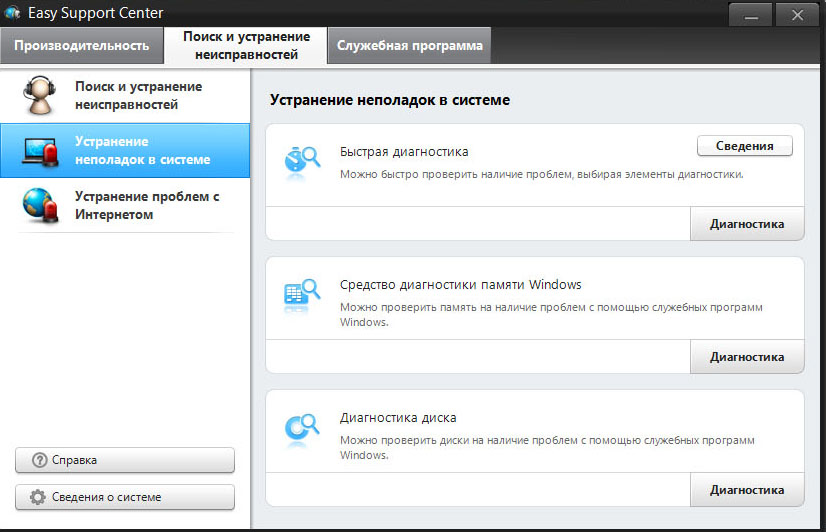Open Устранение проблем с Интернетом sidebar item
The height and width of the screenshot is (532, 826).
[125, 205]
